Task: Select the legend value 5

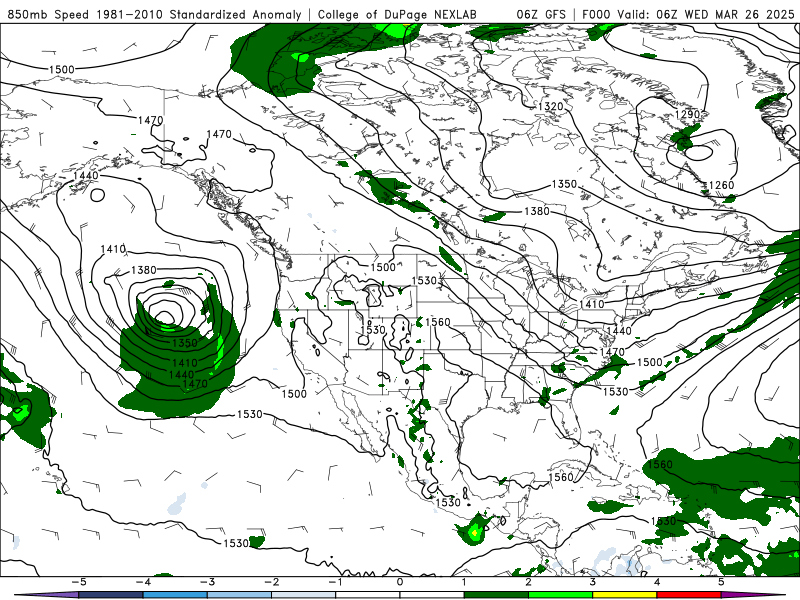Action: (x=721, y=582)
